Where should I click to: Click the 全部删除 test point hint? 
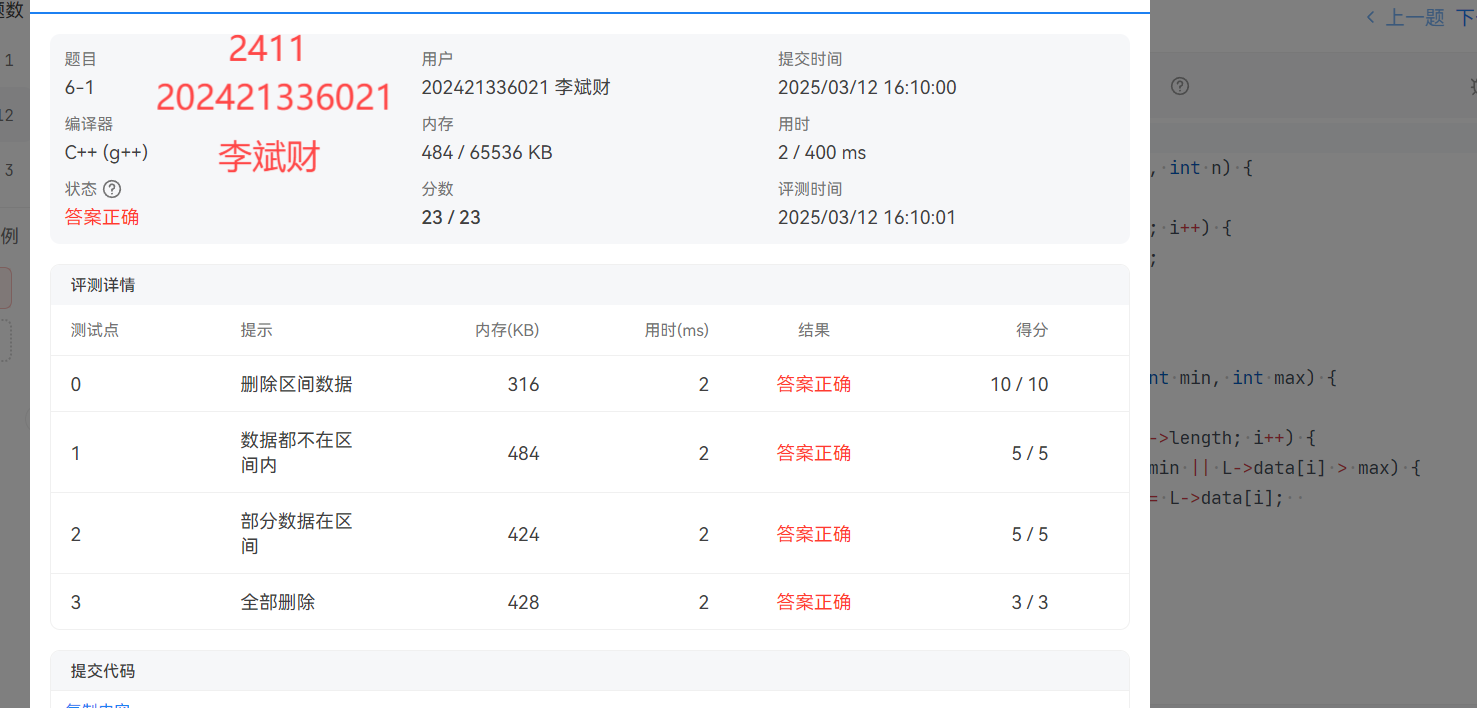(277, 602)
